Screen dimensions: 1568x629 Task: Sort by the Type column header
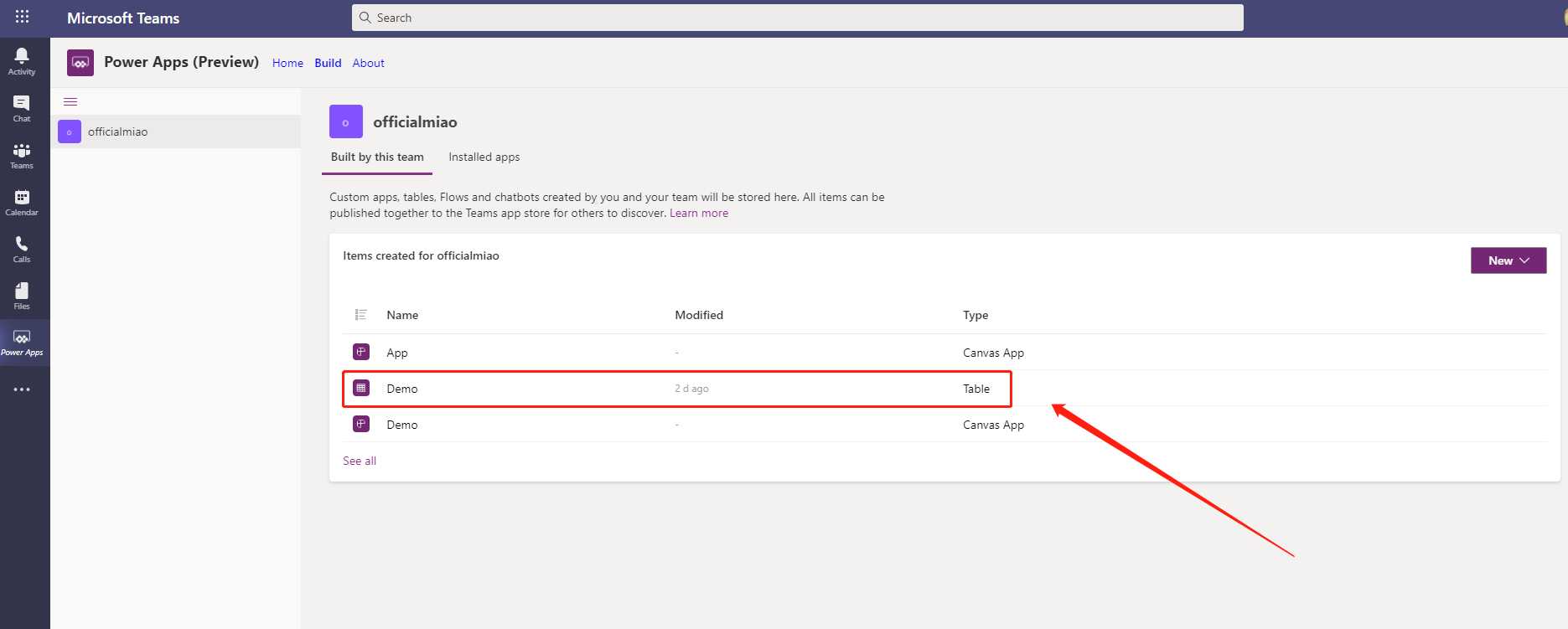(x=975, y=315)
